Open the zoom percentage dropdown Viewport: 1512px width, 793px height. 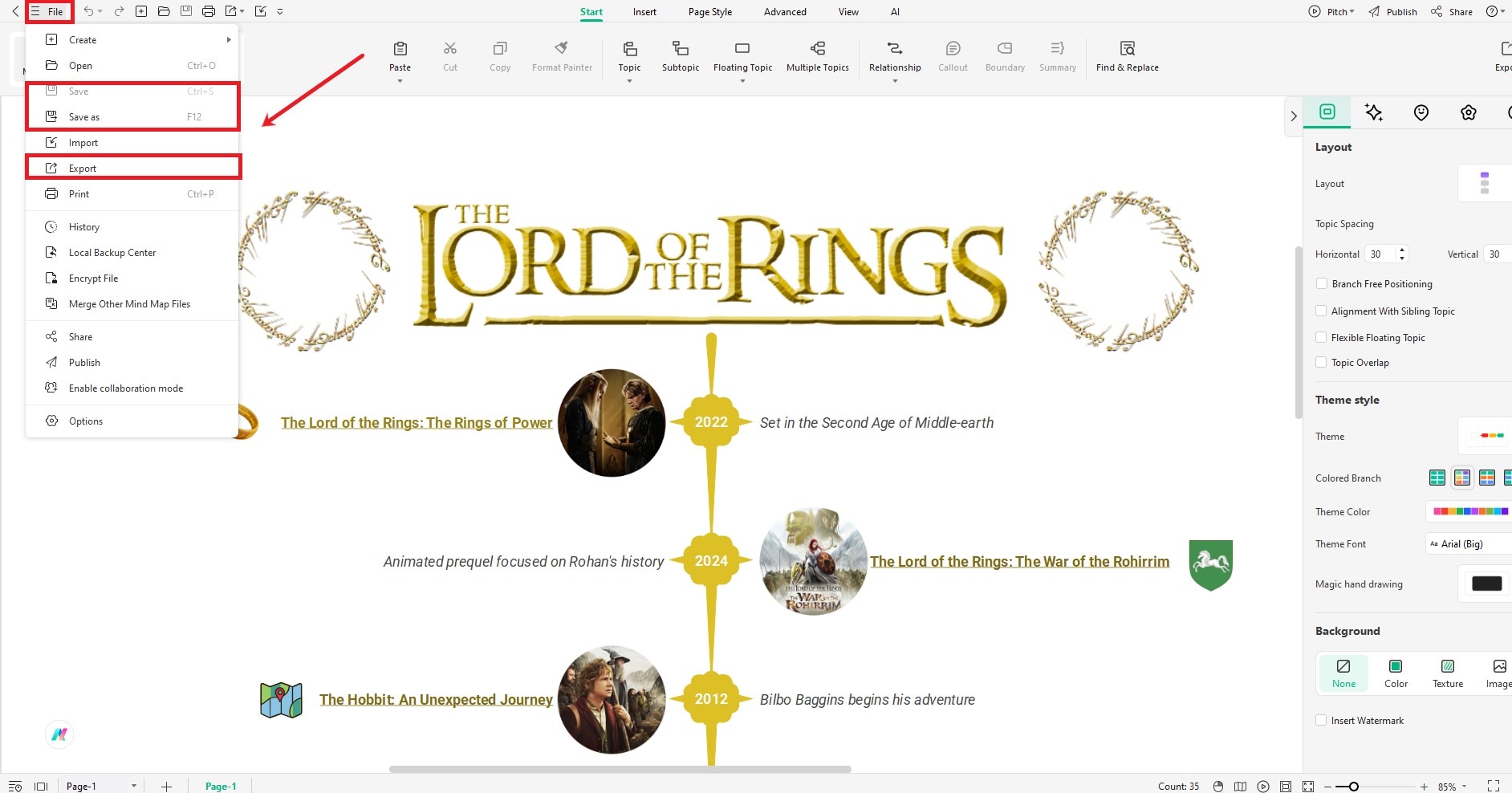pos(1464,787)
